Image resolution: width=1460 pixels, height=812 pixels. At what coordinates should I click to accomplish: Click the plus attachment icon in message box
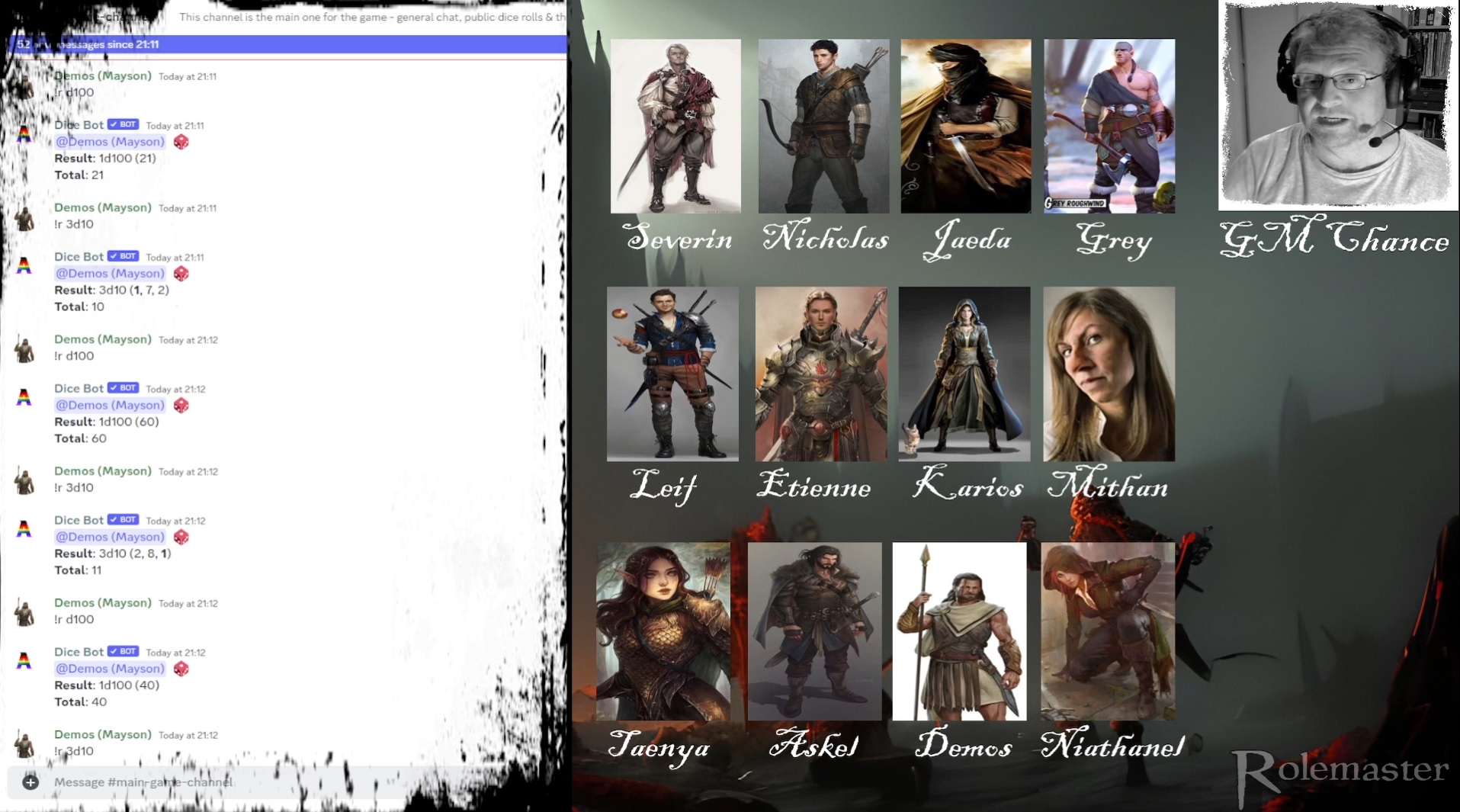click(30, 782)
